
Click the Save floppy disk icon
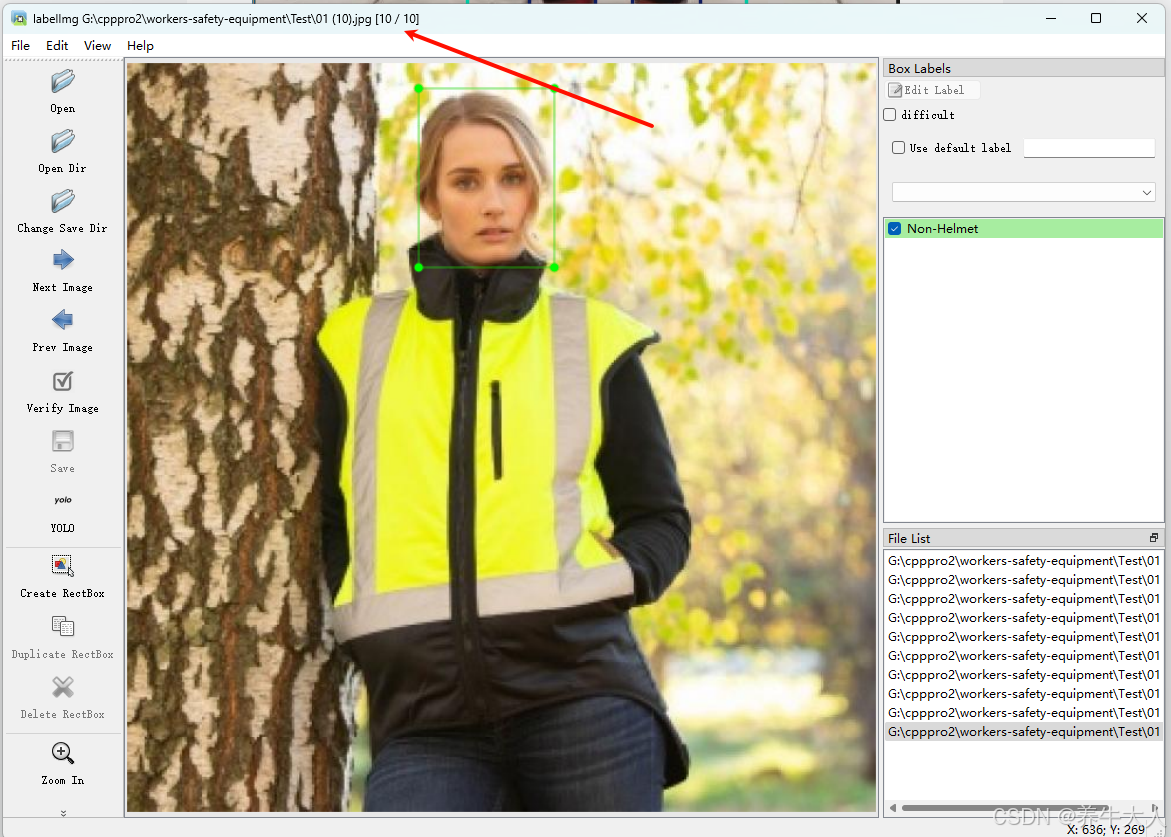(63, 441)
